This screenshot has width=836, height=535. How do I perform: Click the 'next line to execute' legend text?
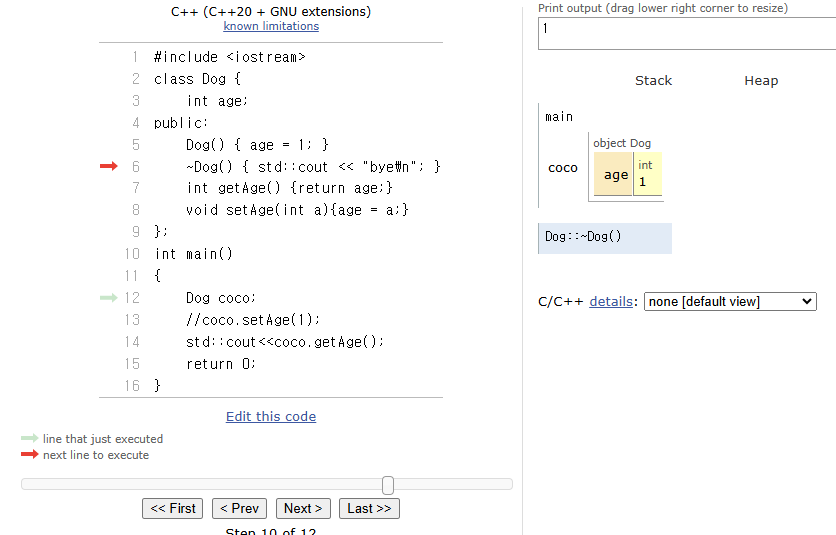[x=96, y=455]
